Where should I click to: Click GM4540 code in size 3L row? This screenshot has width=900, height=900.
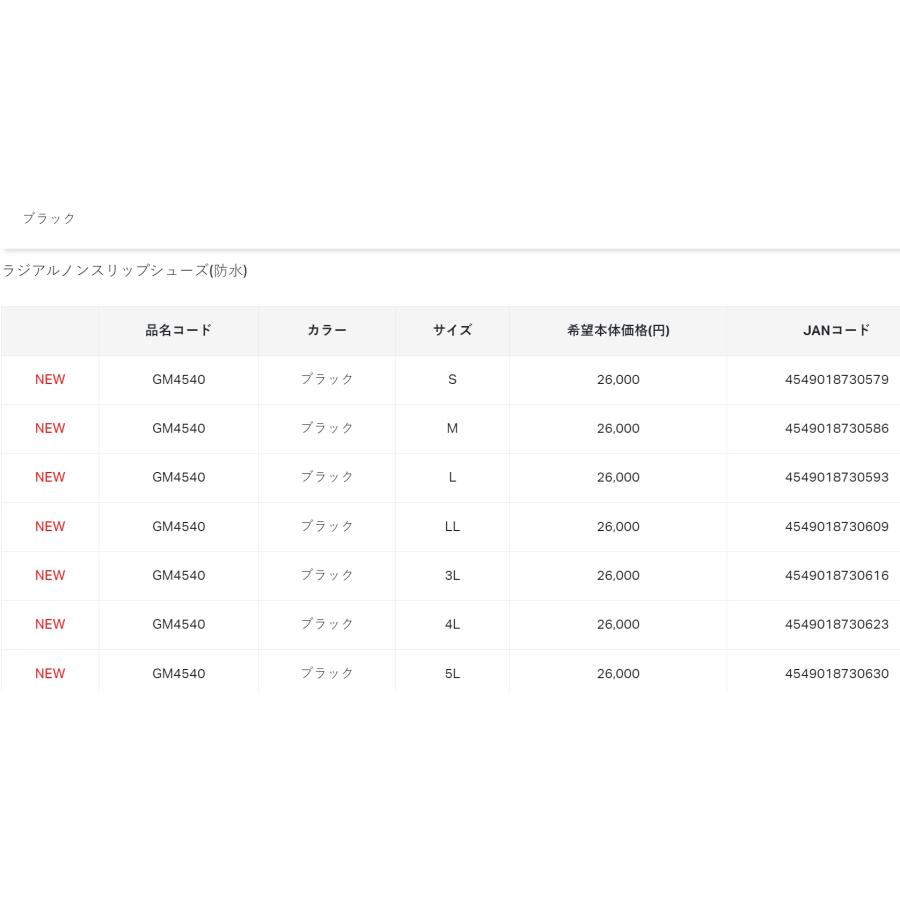179,575
